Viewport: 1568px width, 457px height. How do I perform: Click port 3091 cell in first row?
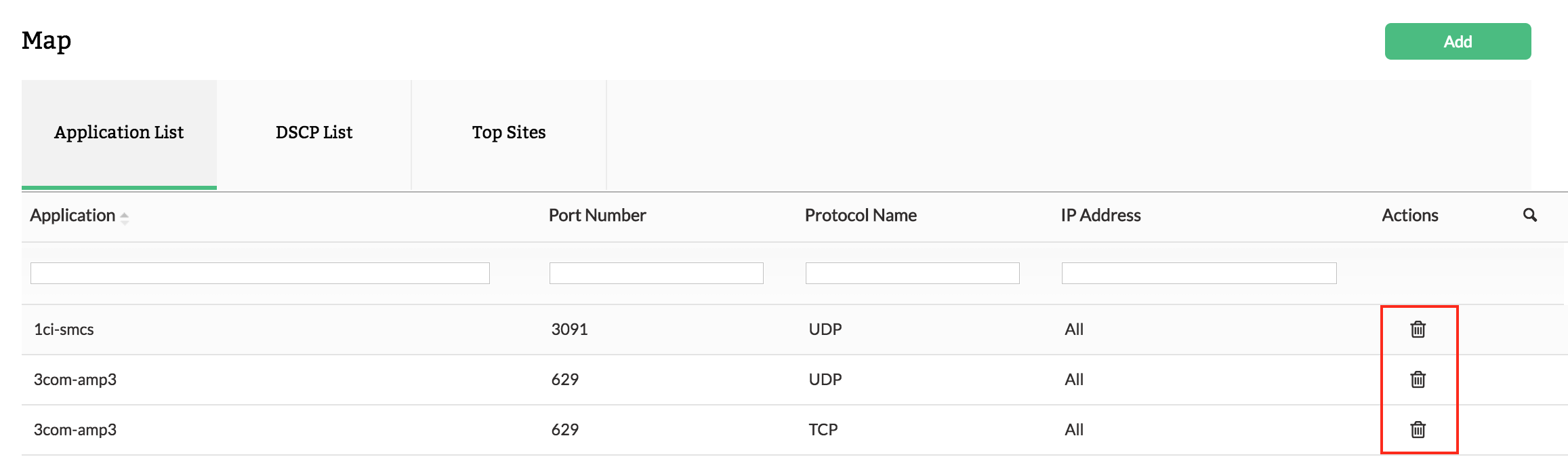569,330
